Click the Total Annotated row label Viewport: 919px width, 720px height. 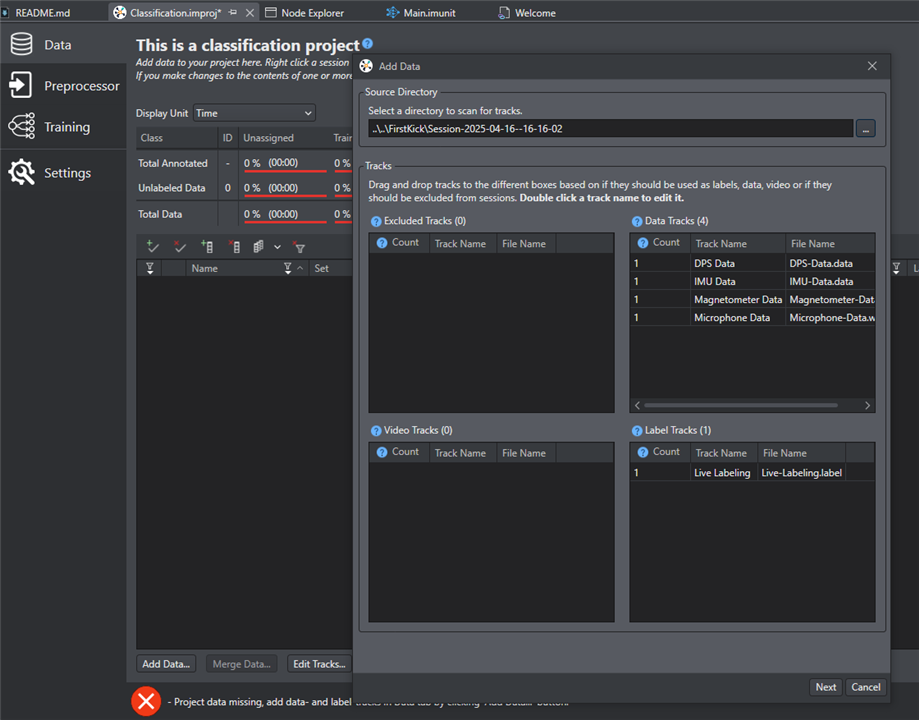[173, 163]
